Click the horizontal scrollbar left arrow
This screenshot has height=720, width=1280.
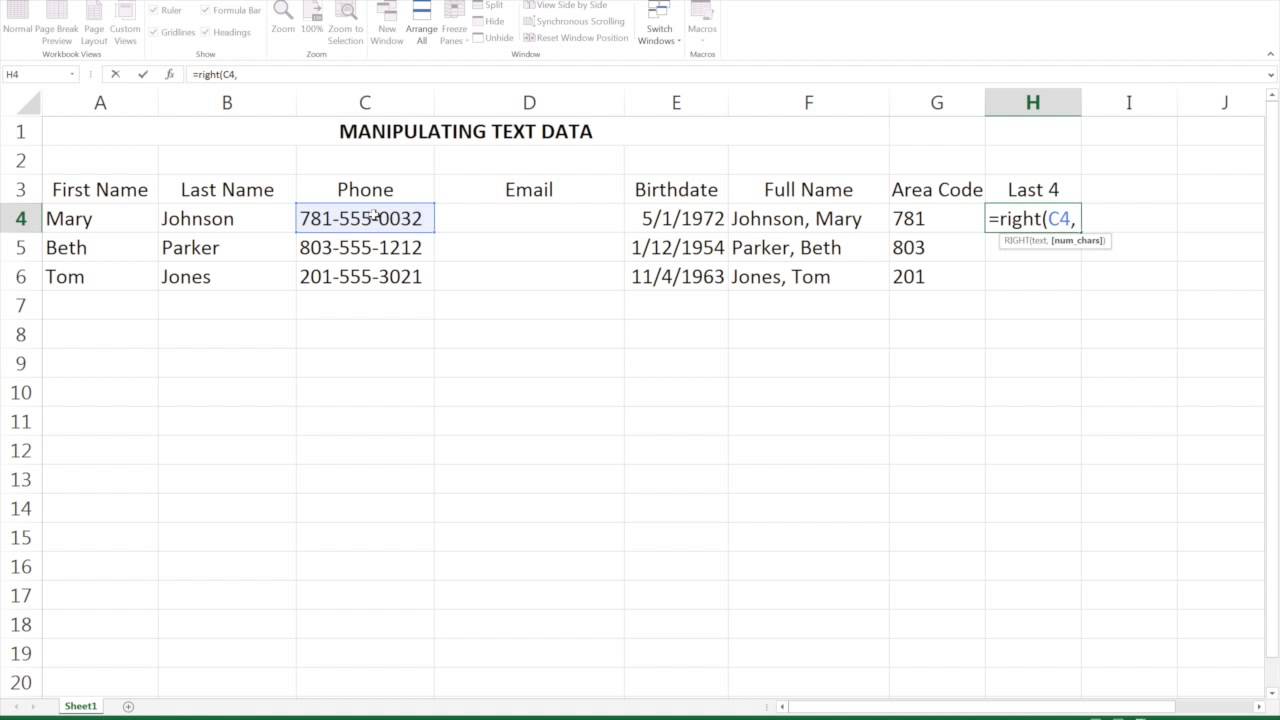pyautogui.click(x=783, y=707)
